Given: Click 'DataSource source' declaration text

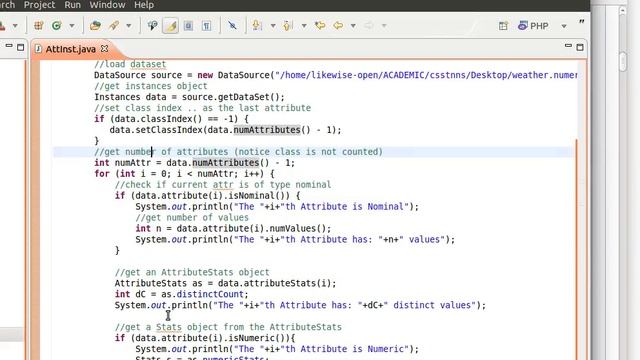Looking at the screenshot, I should 138,75.
